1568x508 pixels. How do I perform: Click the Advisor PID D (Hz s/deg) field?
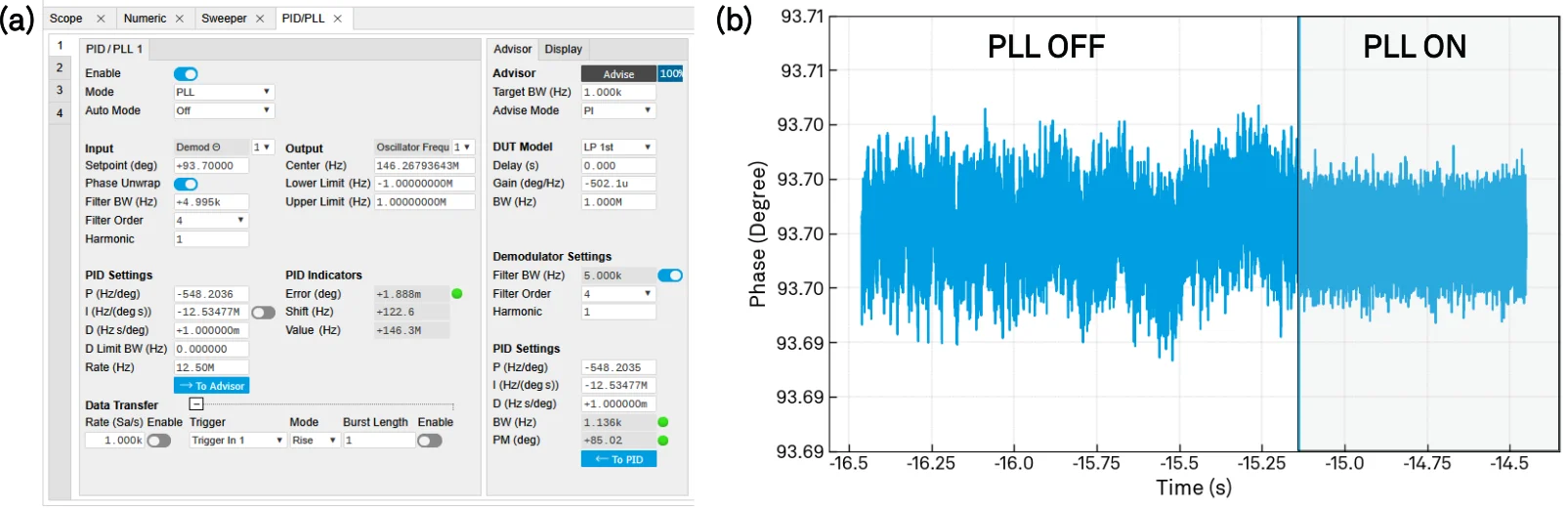click(x=618, y=403)
